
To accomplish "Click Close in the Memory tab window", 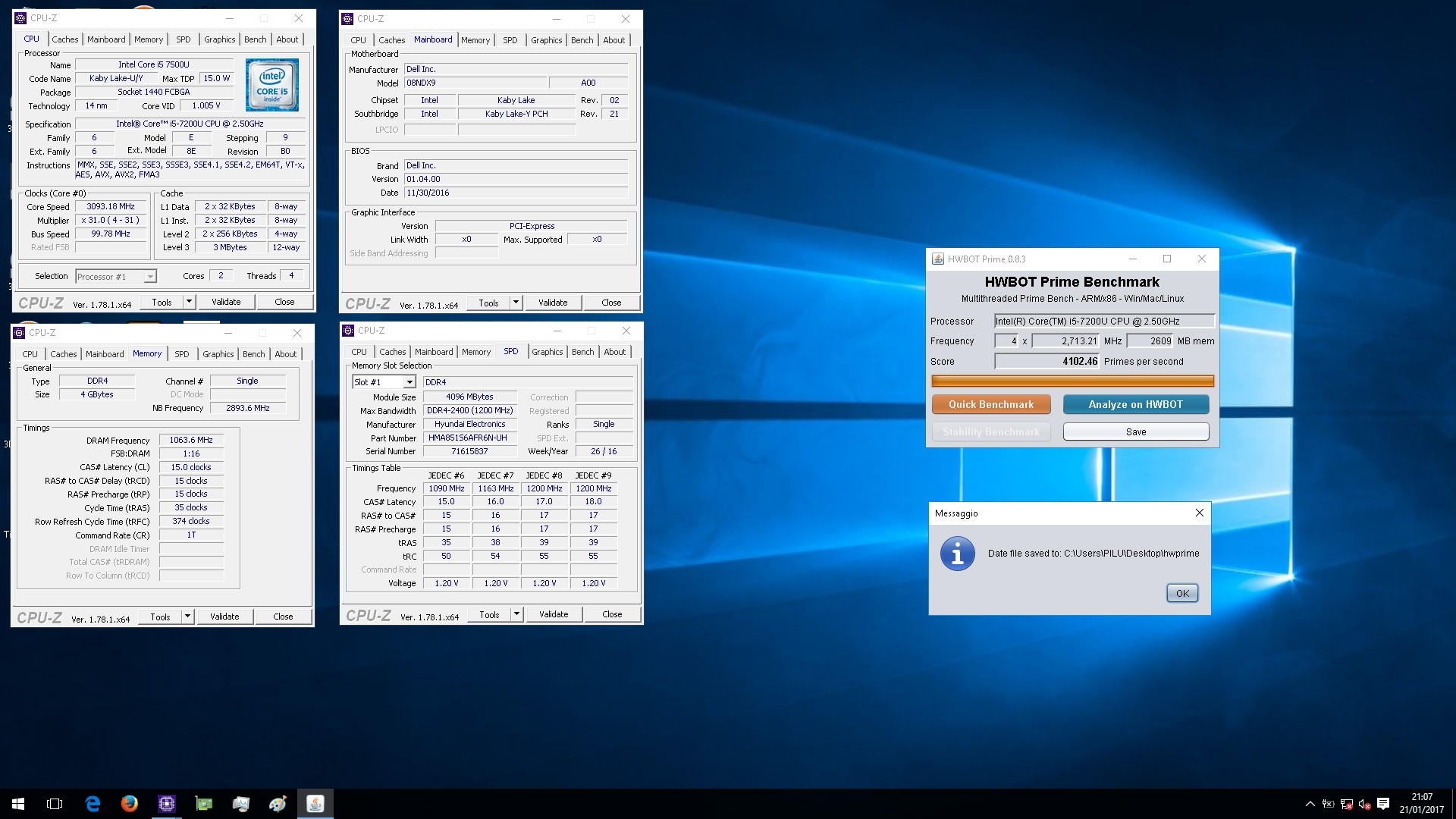I will point(283,617).
